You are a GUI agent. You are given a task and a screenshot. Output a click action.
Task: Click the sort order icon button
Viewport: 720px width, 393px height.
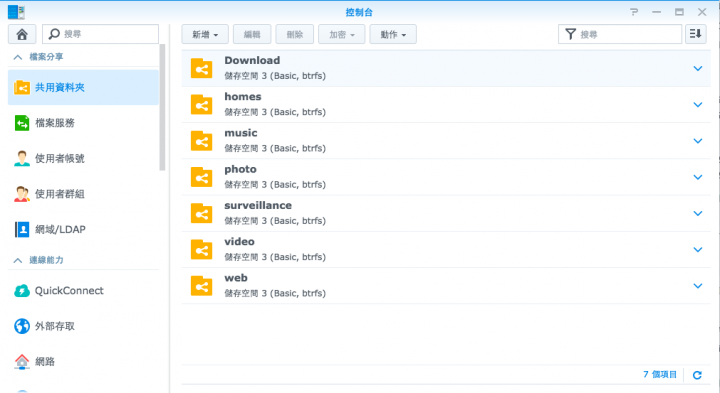click(x=696, y=34)
